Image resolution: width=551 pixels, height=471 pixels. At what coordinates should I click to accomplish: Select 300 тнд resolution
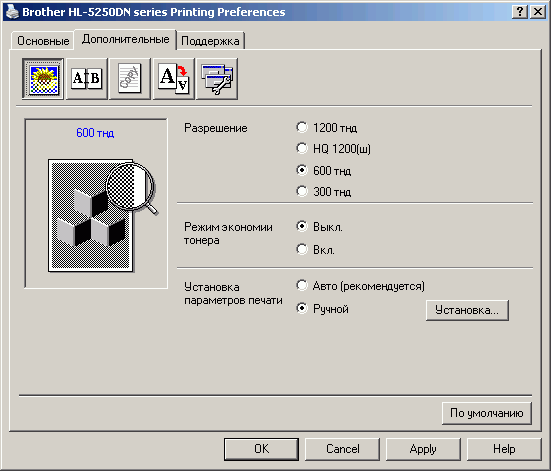click(x=323, y=192)
